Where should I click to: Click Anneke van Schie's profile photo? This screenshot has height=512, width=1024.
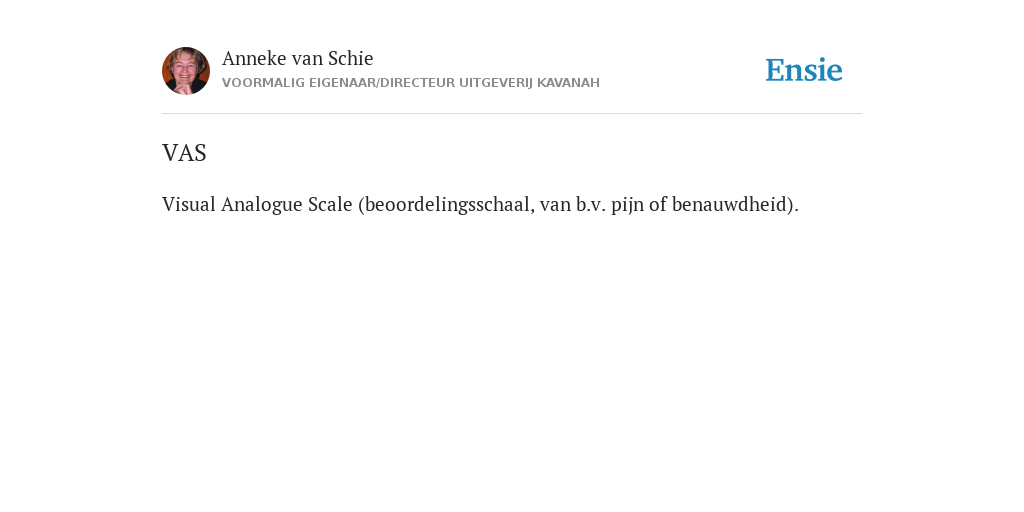[185, 71]
